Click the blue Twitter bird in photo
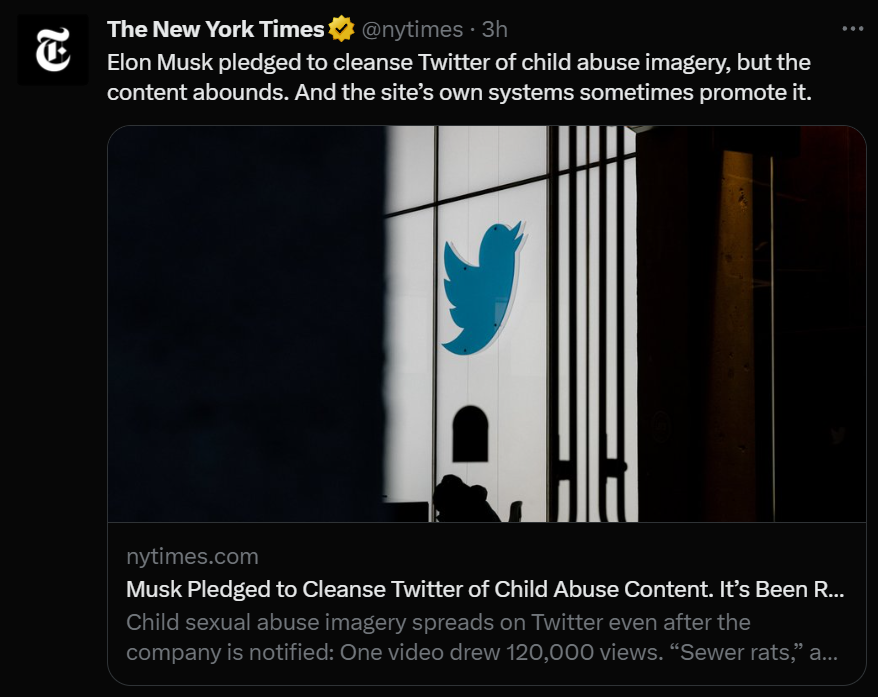This screenshot has width=878, height=697. click(x=484, y=289)
